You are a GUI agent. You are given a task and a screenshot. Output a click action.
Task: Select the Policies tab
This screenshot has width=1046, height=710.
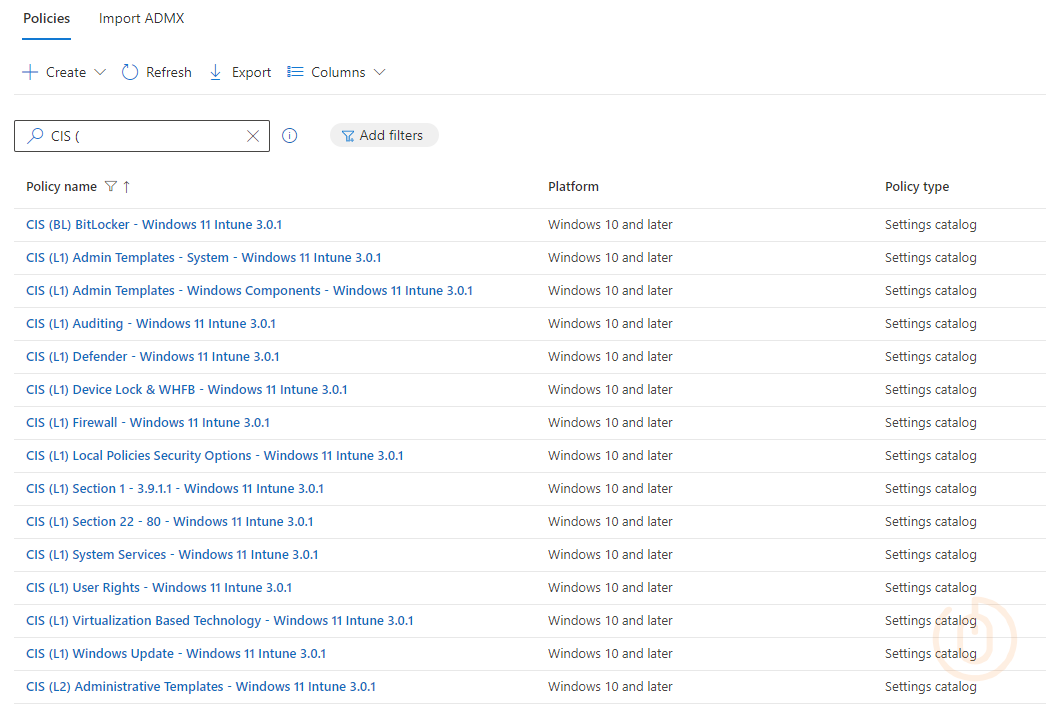[46, 19]
